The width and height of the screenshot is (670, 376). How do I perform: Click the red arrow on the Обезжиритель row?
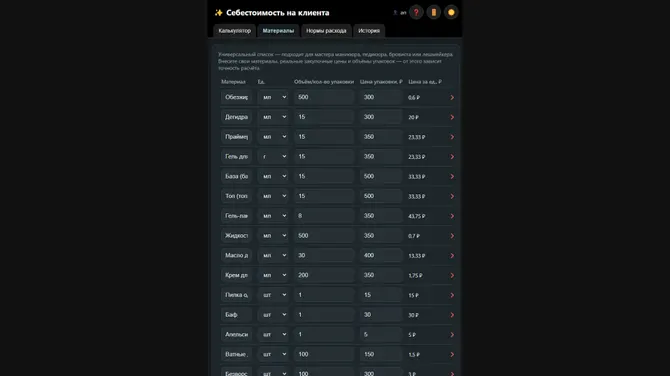point(452,97)
